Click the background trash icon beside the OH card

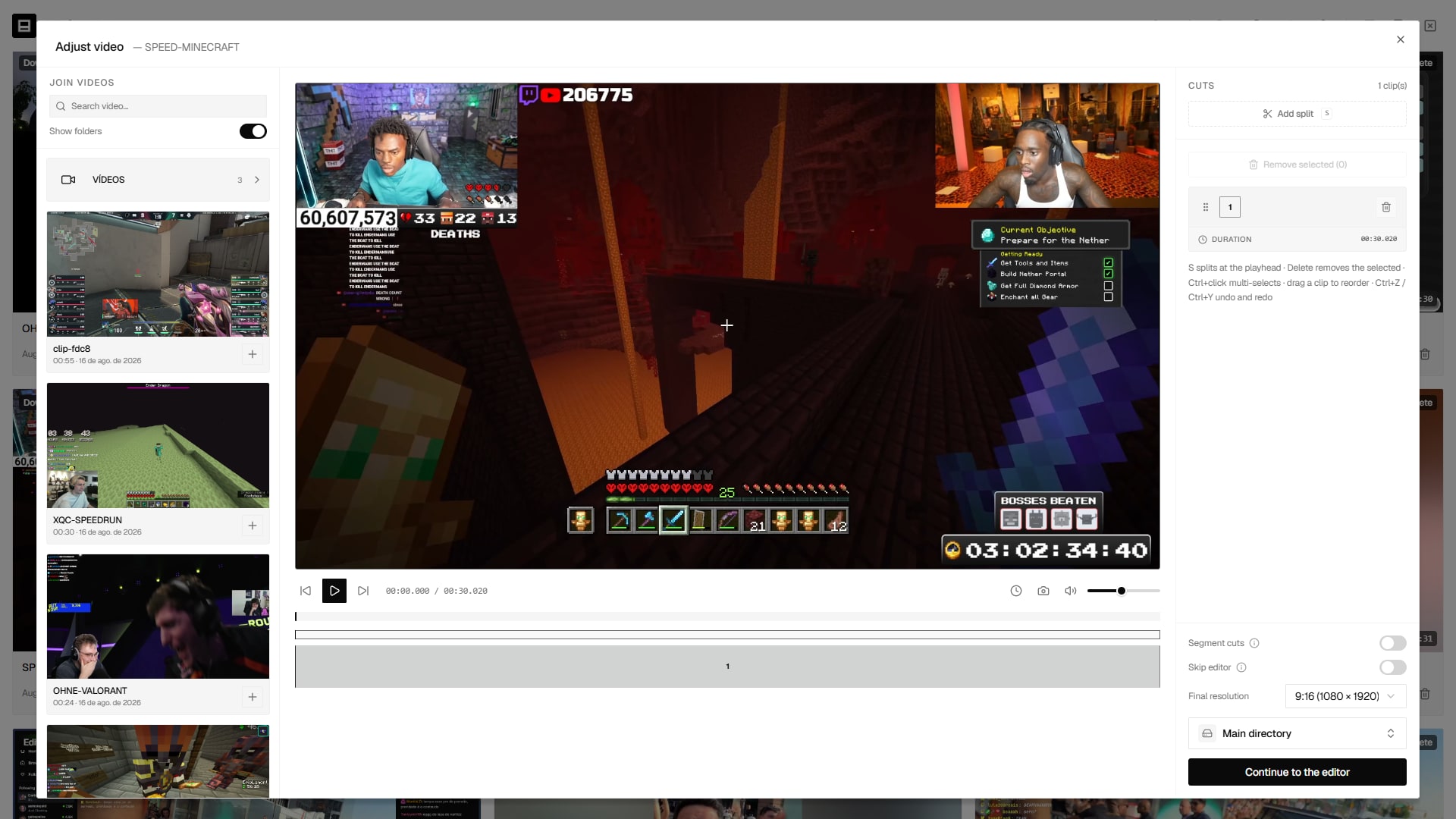[x=1425, y=354]
